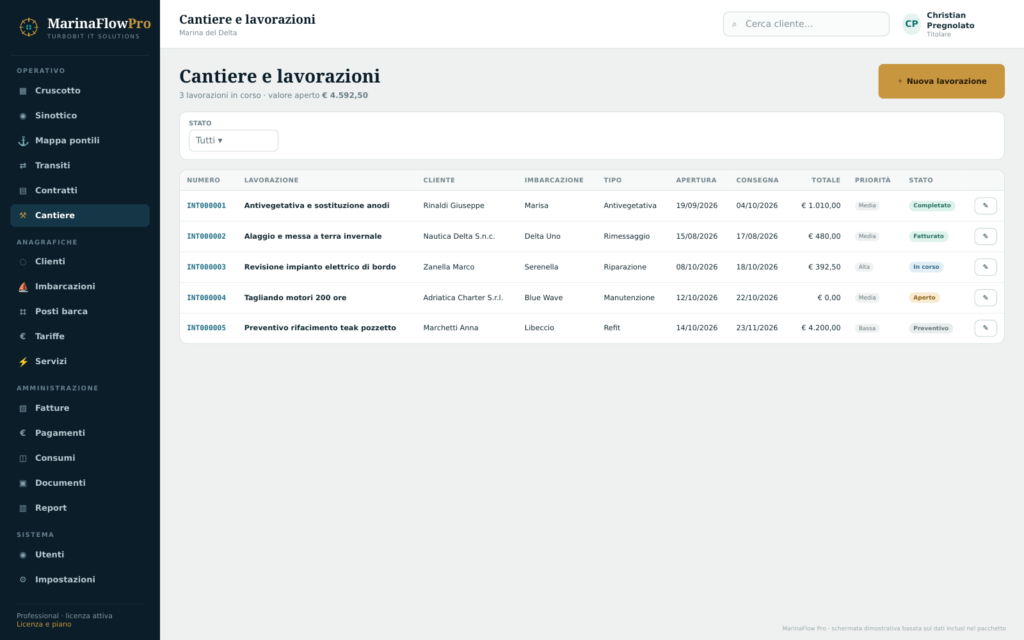Edit lavorazione INT000001 with pencil icon
Screen dimensions: 1024x640
coord(985,206)
